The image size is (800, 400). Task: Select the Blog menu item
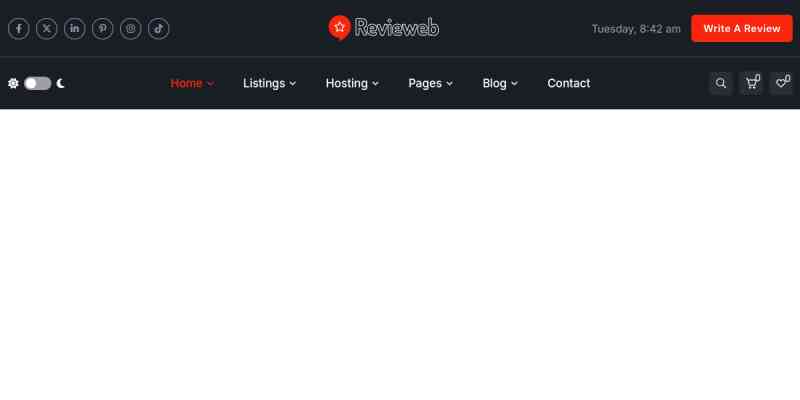[x=494, y=83]
